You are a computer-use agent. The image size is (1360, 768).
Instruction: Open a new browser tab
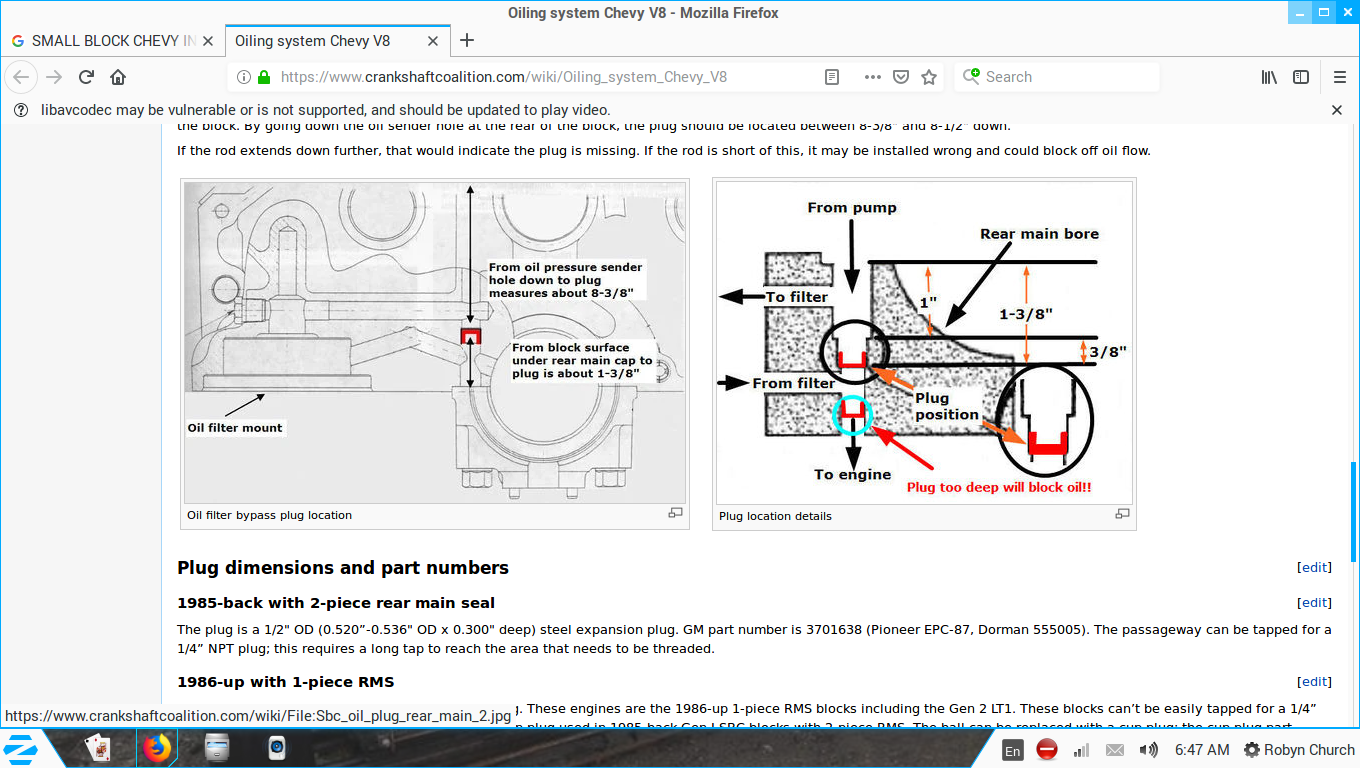pyautogui.click(x=466, y=41)
